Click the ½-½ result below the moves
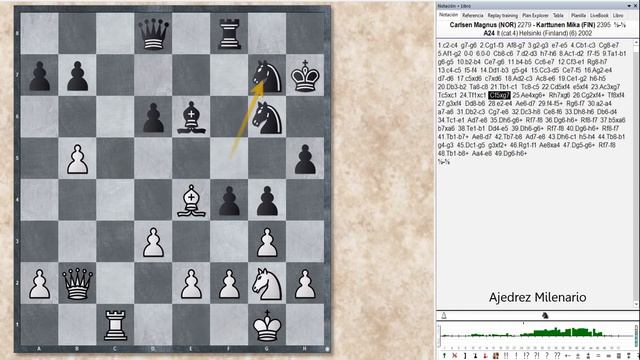 pos(444,162)
